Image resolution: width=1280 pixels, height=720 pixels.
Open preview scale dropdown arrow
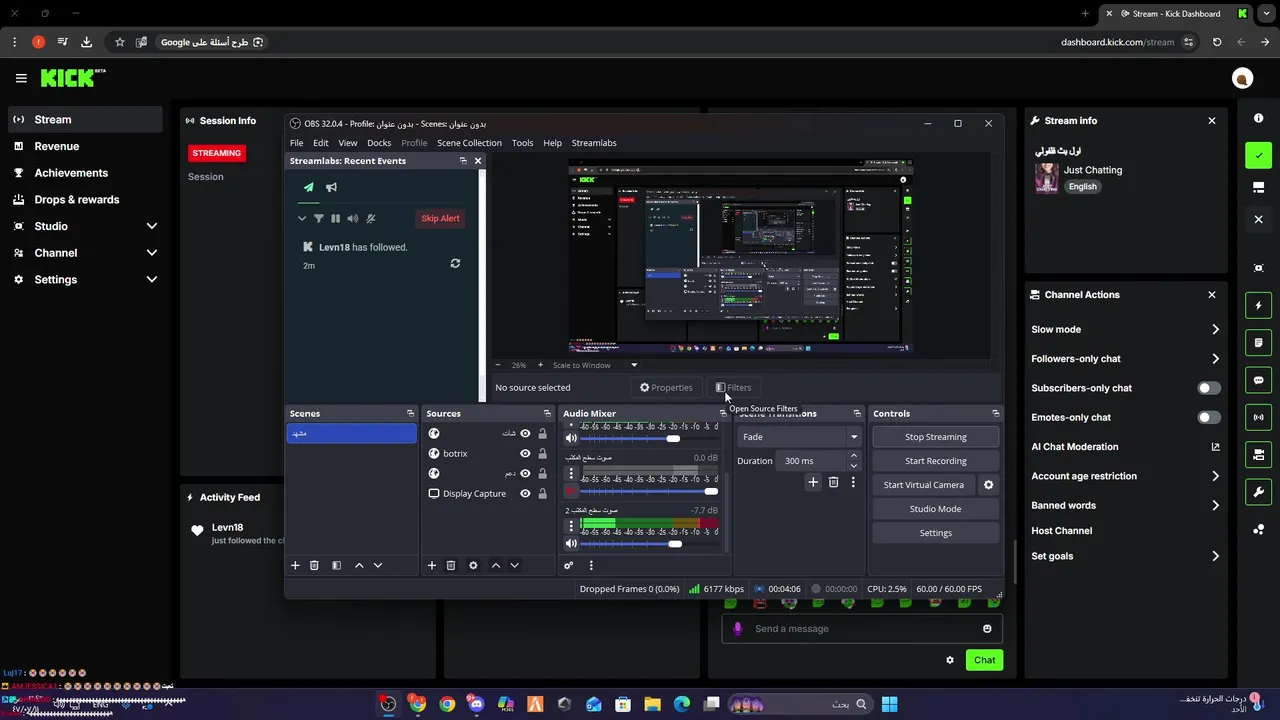pos(633,365)
